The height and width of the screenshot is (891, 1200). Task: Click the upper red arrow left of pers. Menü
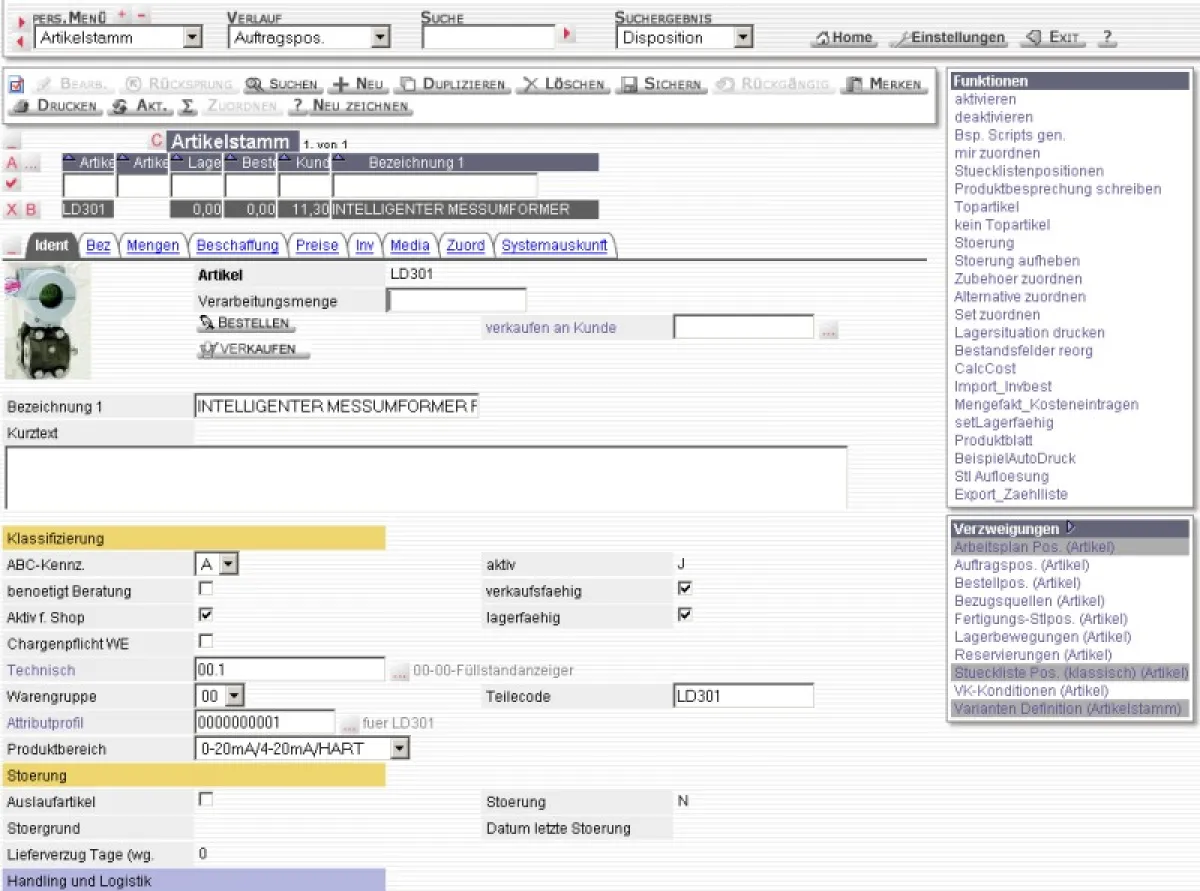pyautogui.click(x=21, y=21)
